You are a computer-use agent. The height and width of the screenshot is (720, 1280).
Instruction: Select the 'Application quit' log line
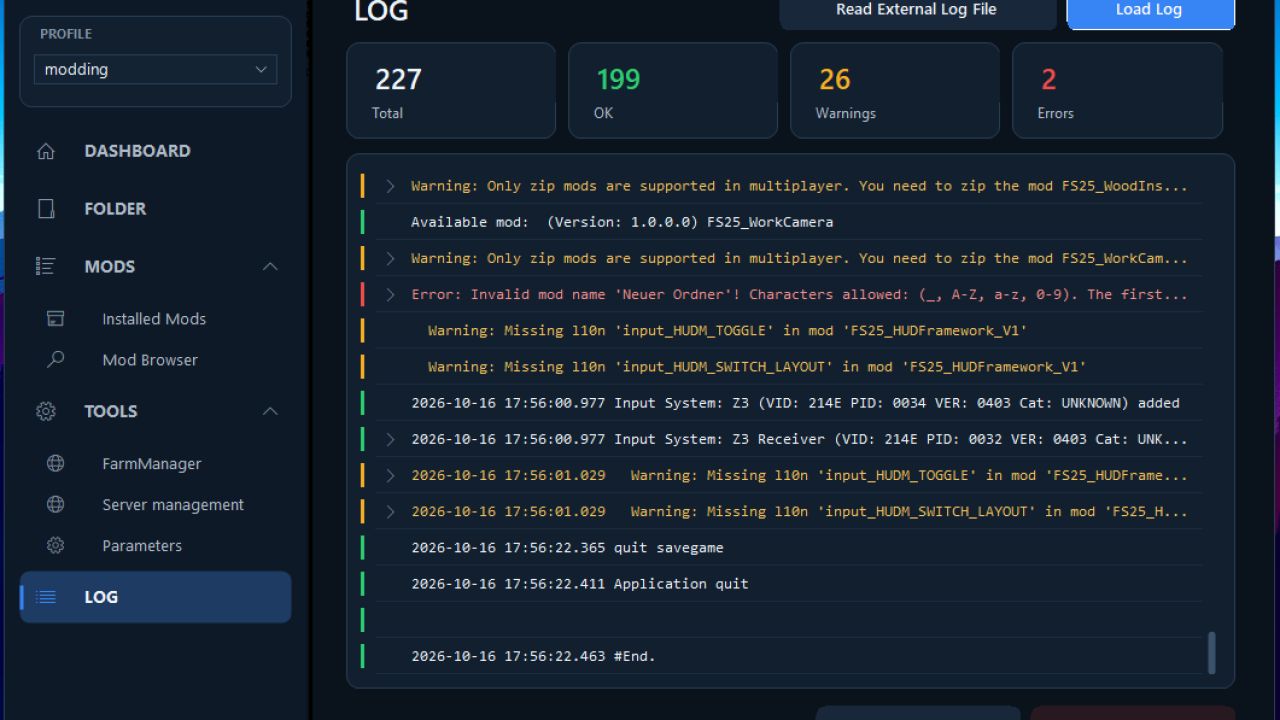click(782, 584)
